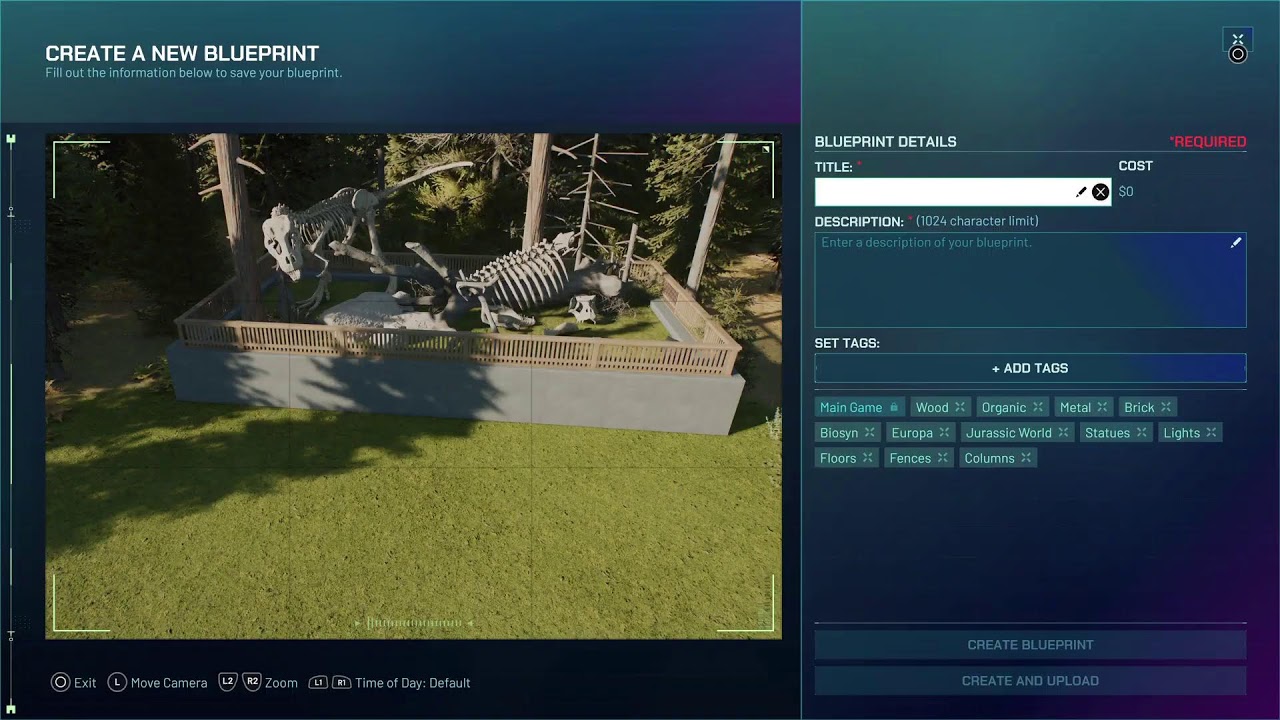This screenshot has height=720, width=1280.
Task: Click the pencil icon in Description box
Action: [x=1236, y=243]
